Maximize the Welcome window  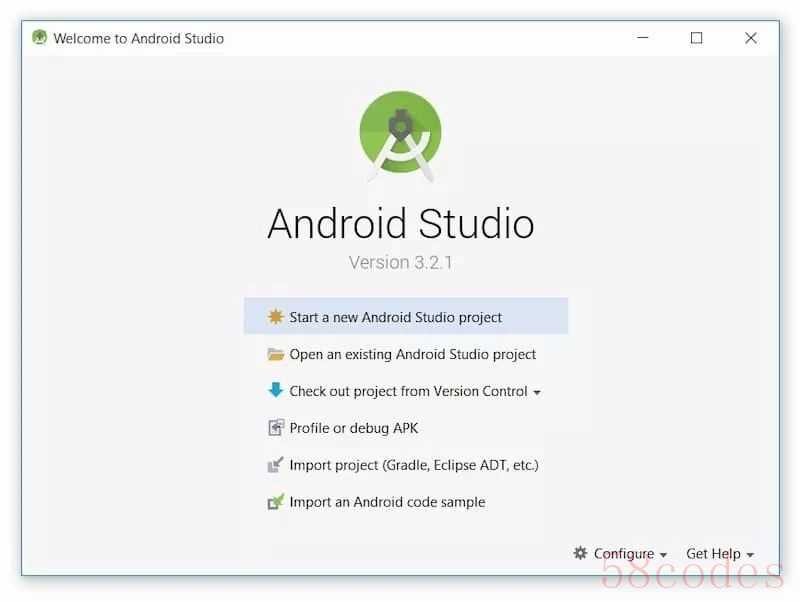696,38
